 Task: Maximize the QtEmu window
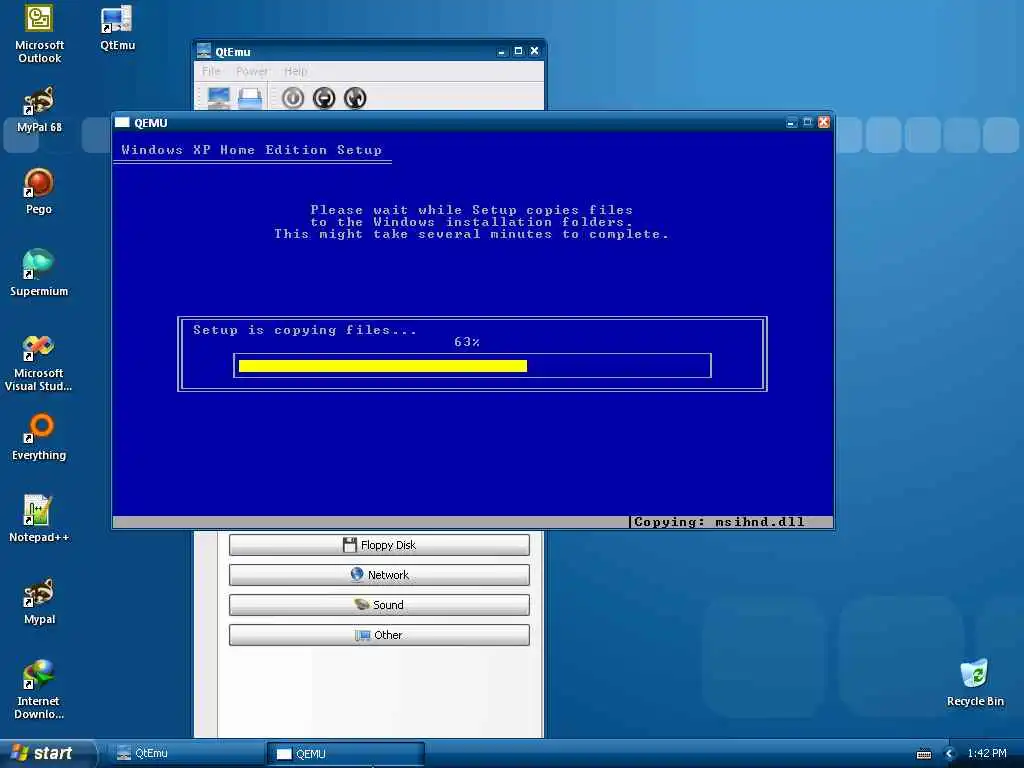click(x=518, y=51)
